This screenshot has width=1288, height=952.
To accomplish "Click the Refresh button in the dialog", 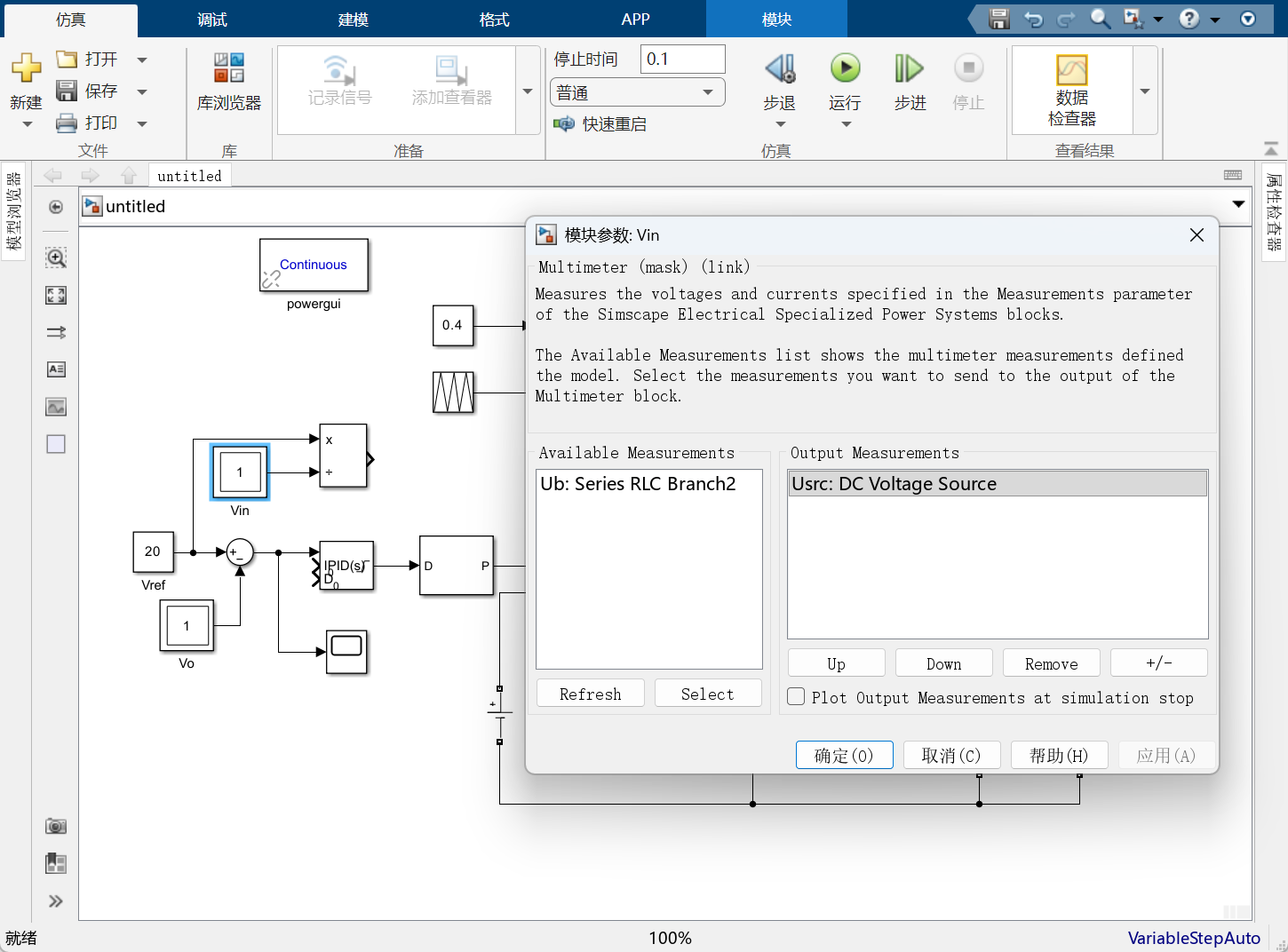I will [x=591, y=694].
